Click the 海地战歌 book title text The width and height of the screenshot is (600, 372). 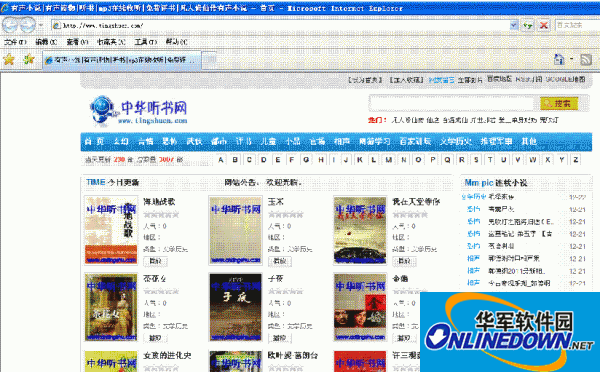159,202
